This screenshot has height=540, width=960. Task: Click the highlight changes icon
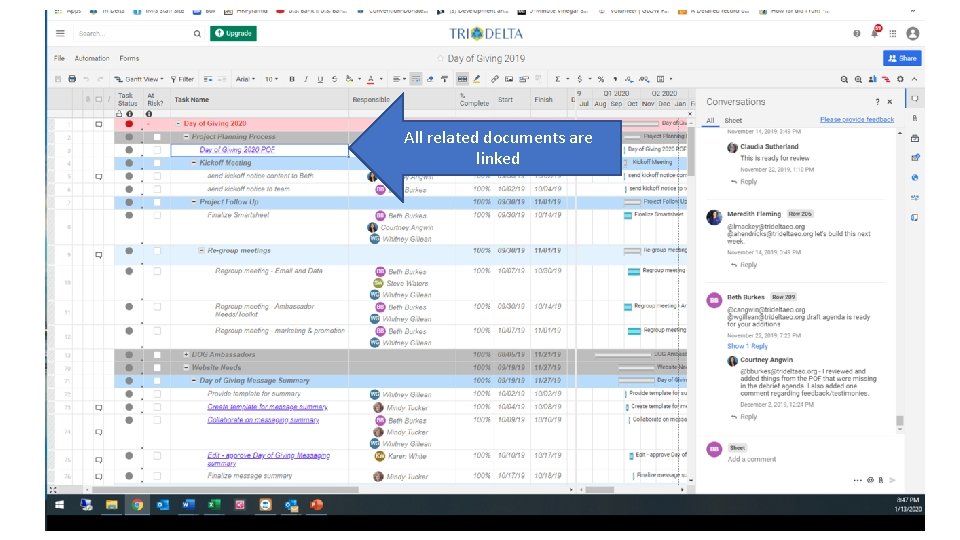(476, 79)
